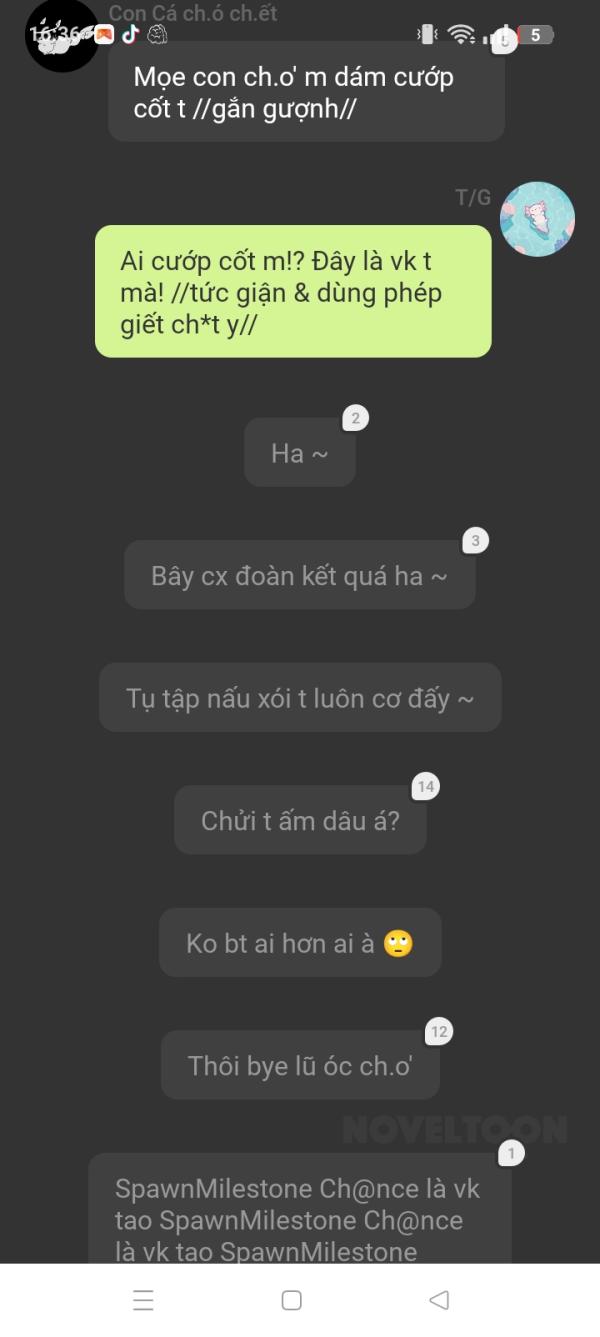Tap the bubble 'Ko bt ai hơn ai à'
The width and height of the screenshot is (600, 1337).
tap(300, 942)
